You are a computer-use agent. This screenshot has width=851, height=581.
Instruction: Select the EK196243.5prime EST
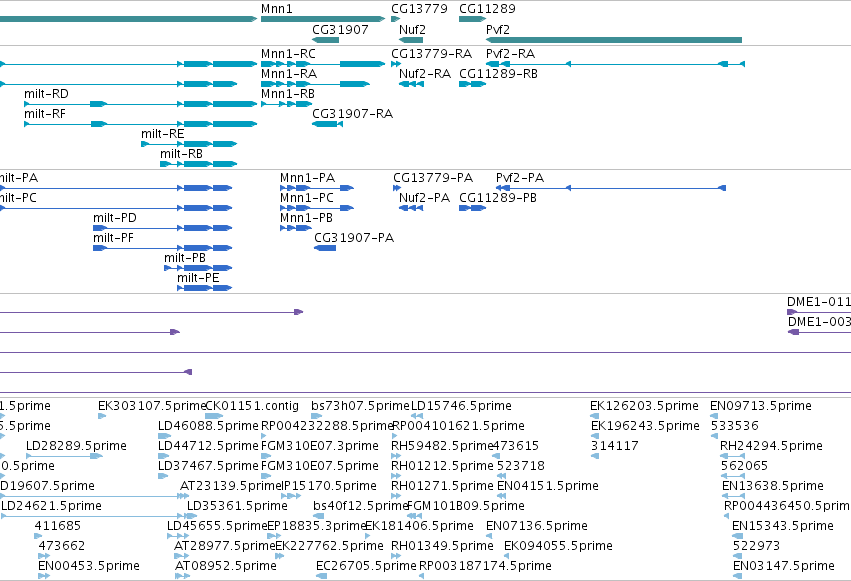coord(595,436)
